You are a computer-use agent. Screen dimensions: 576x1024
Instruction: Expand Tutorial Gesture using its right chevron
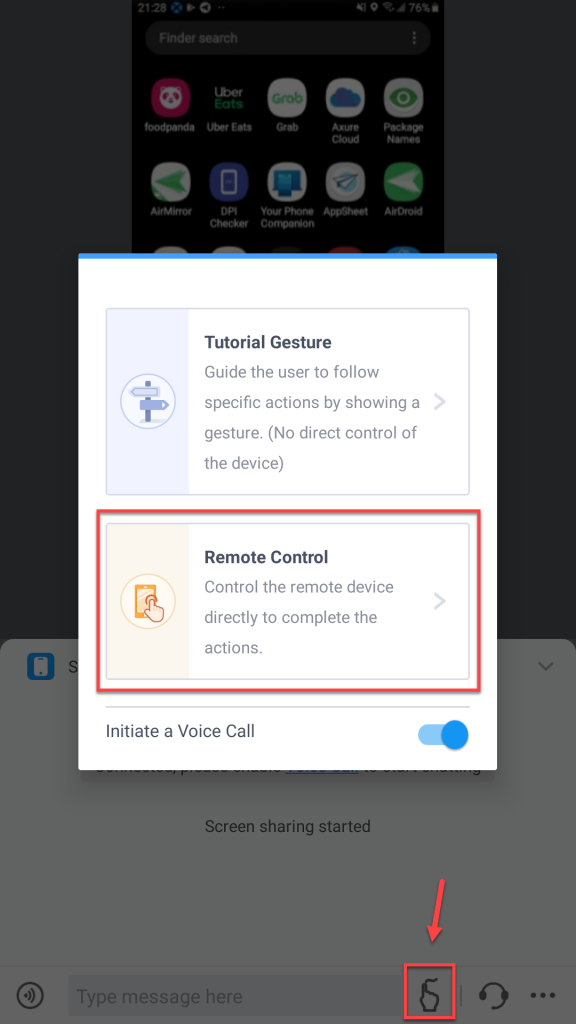point(440,402)
